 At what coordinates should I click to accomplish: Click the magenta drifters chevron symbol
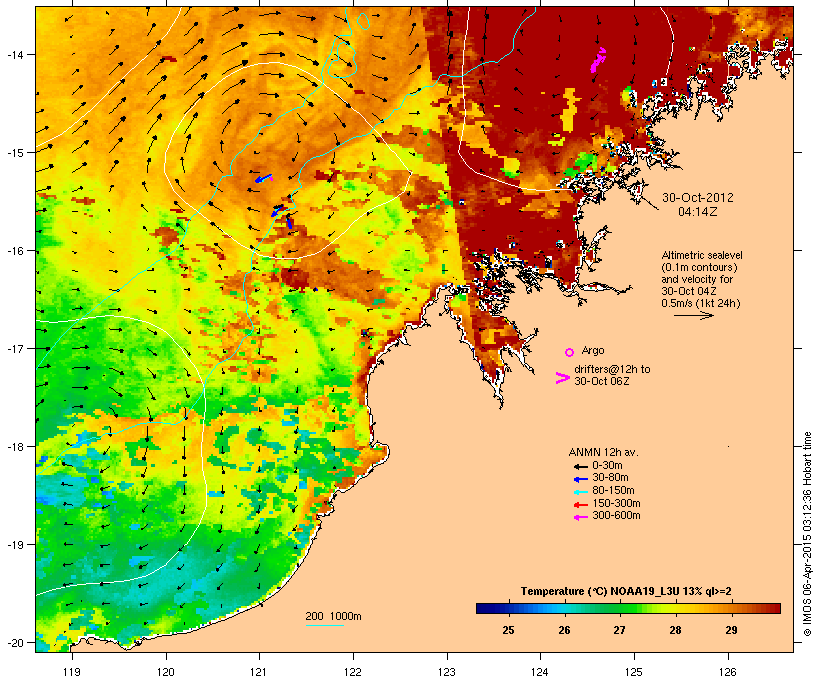click(562, 378)
